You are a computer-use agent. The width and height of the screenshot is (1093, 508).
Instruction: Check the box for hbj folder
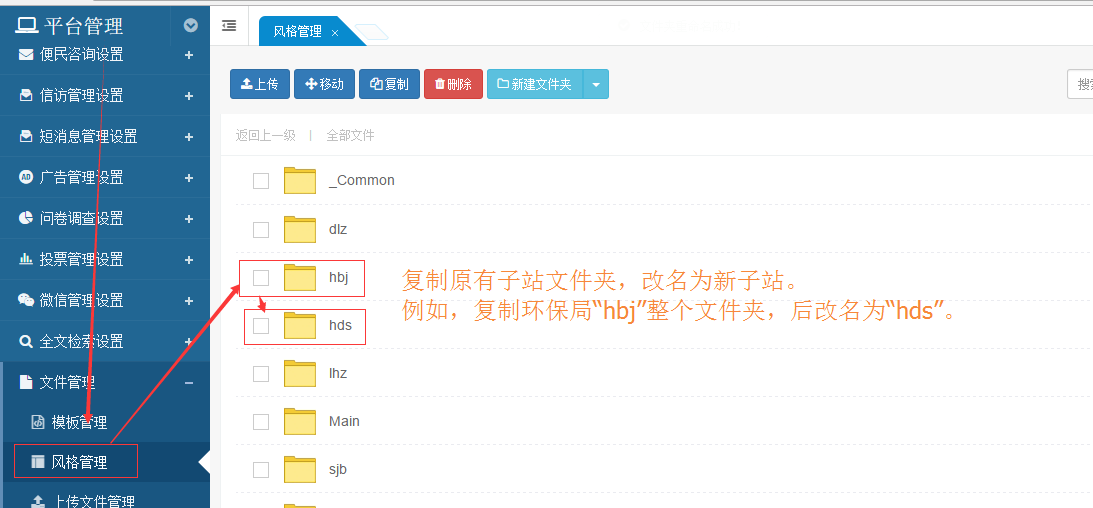click(x=261, y=278)
